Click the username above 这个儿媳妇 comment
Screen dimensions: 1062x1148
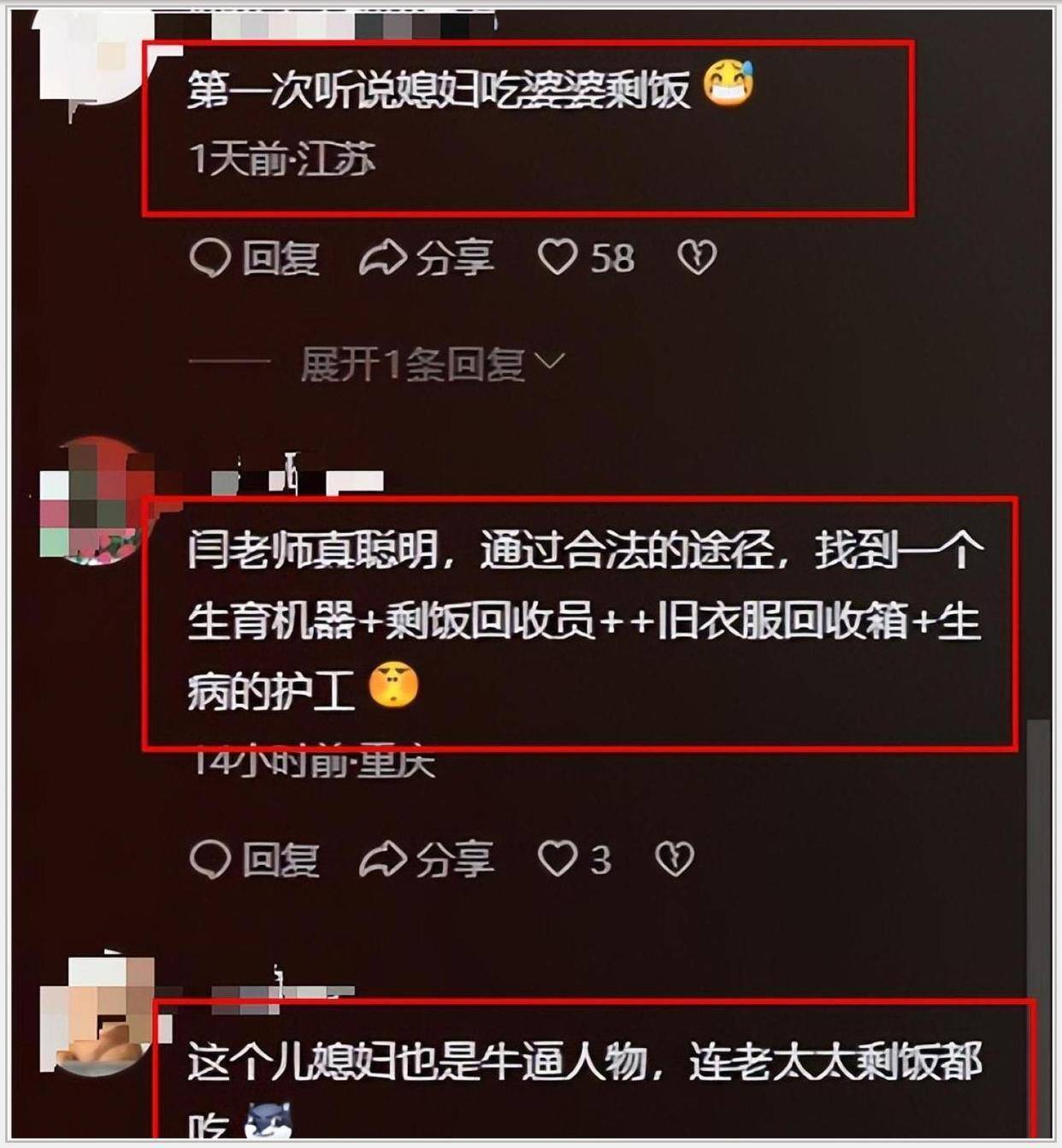coord(282,985)
